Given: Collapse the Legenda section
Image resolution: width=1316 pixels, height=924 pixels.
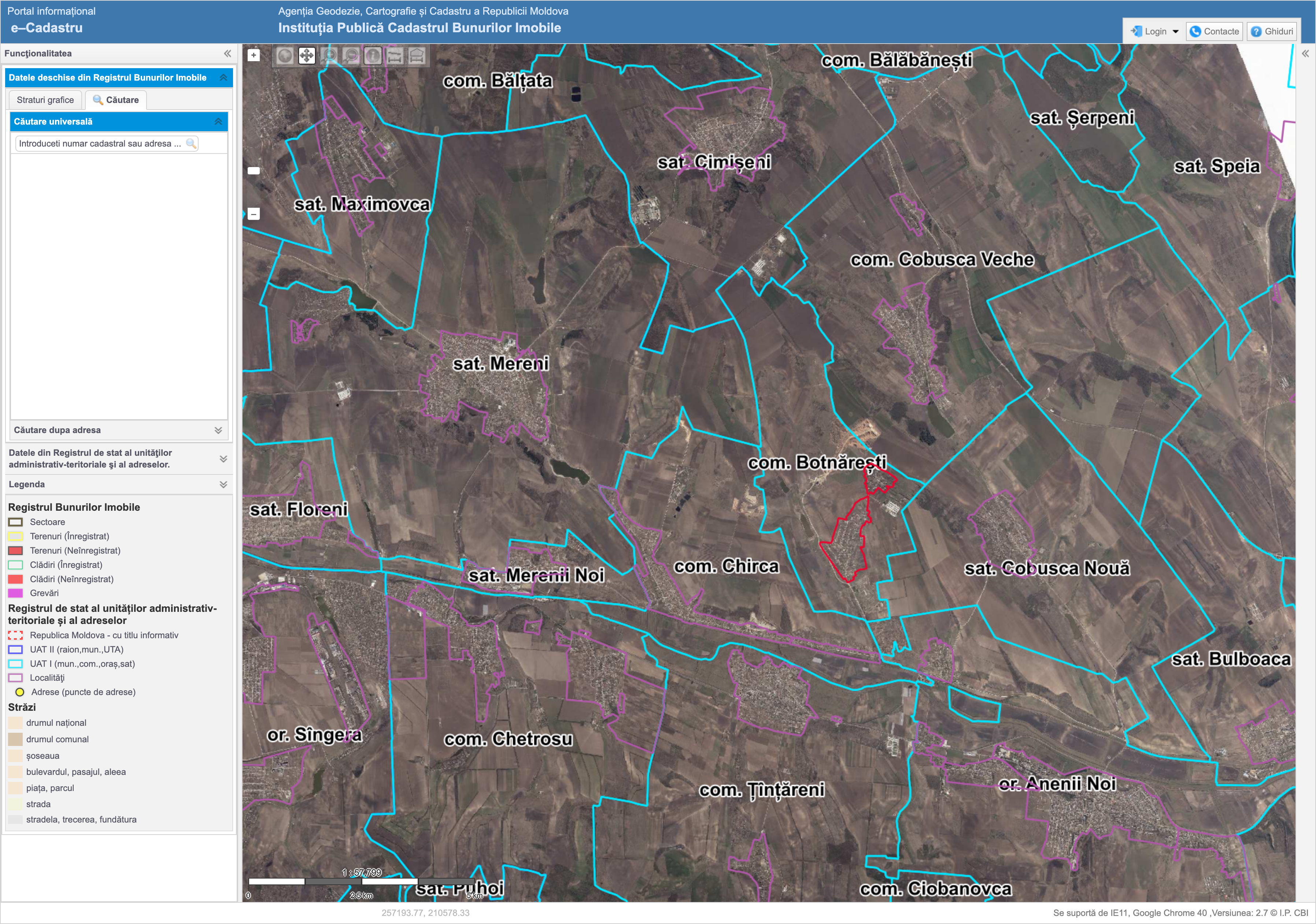Looking at the screenshot, I should 223,484.
